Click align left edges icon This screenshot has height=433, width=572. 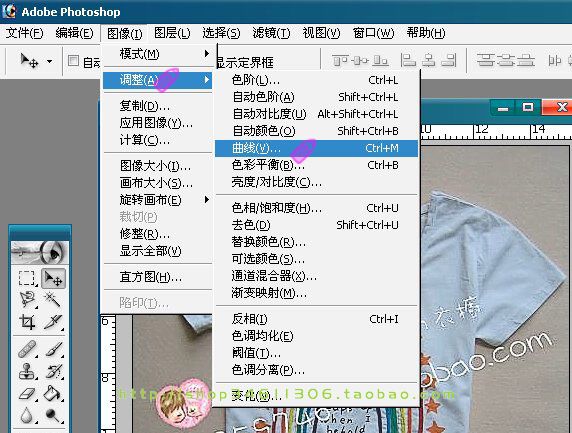tap(408, 60)
